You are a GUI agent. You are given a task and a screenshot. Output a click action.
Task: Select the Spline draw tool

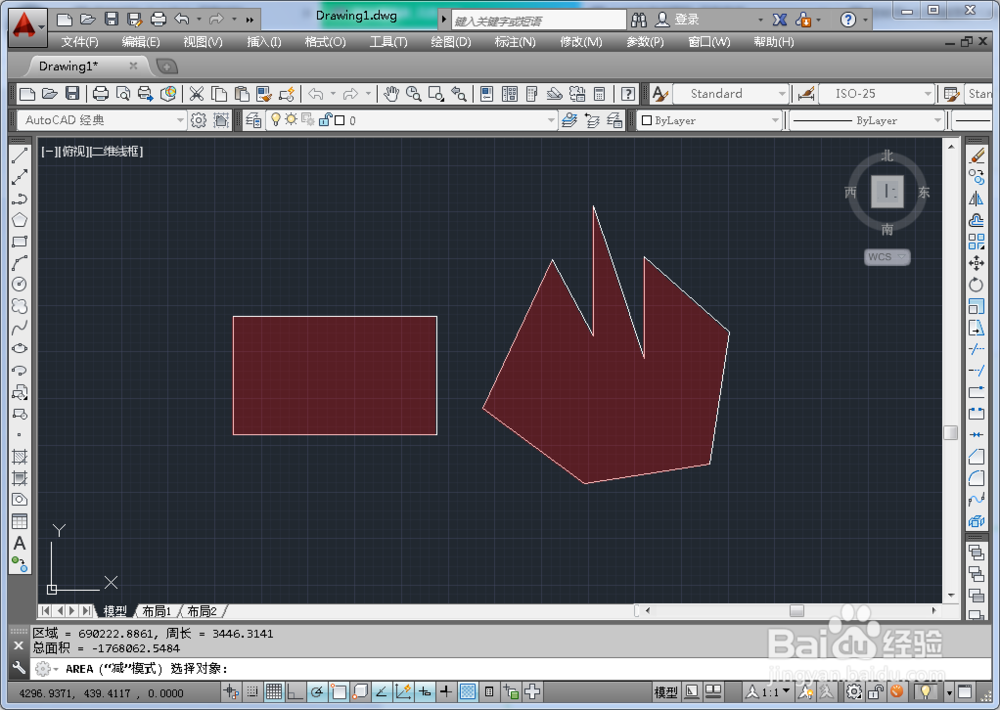click(19, 328)
